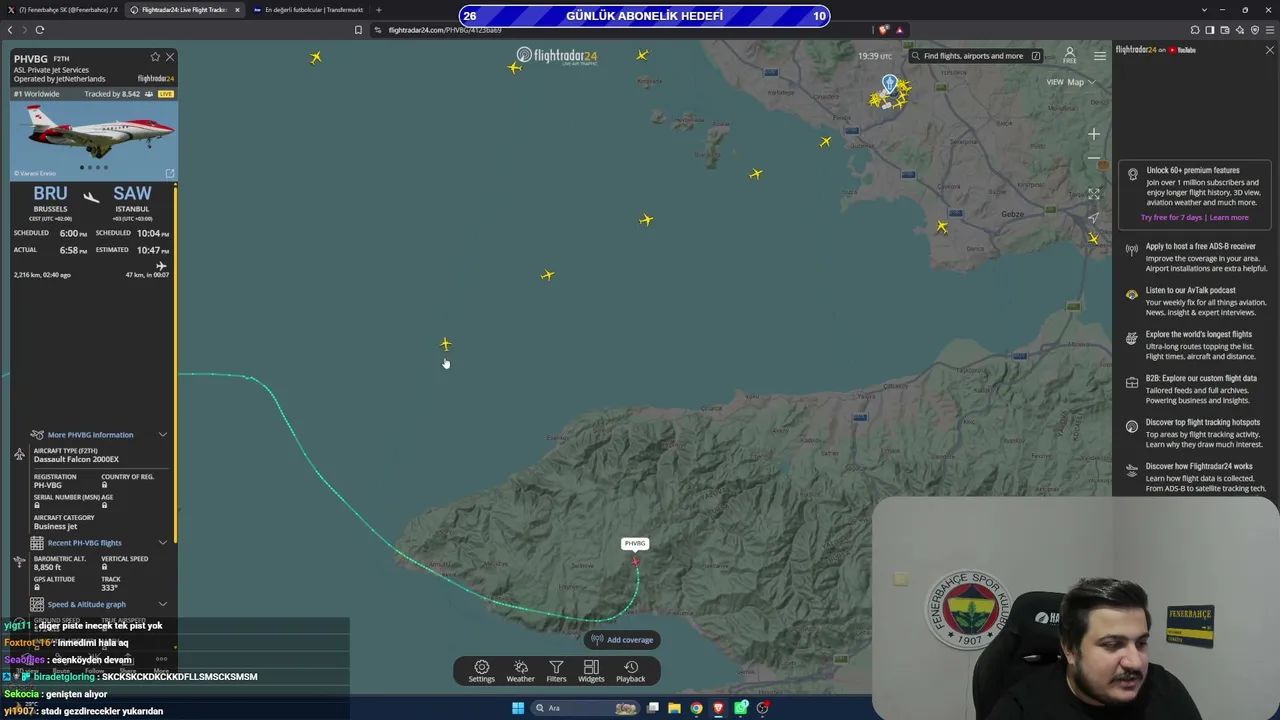
Task: Open B2B: Explore our custom flight data
Action: click(x=1196, y=389)
